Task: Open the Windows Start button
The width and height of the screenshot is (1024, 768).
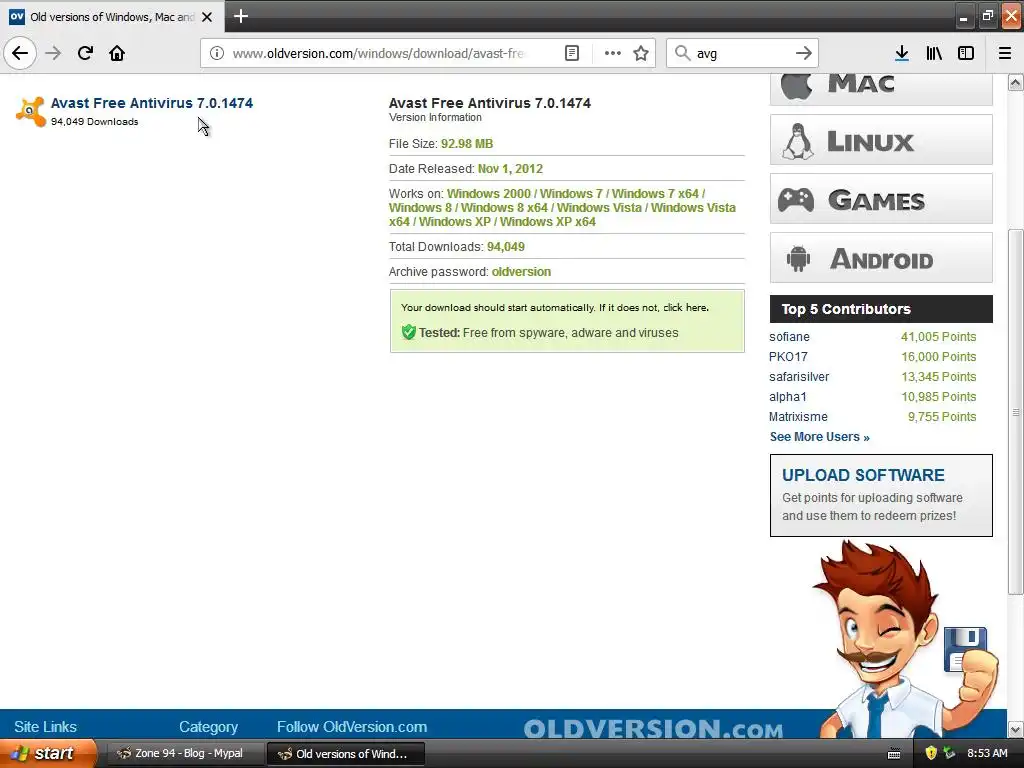Action: (x=47, y=753)
